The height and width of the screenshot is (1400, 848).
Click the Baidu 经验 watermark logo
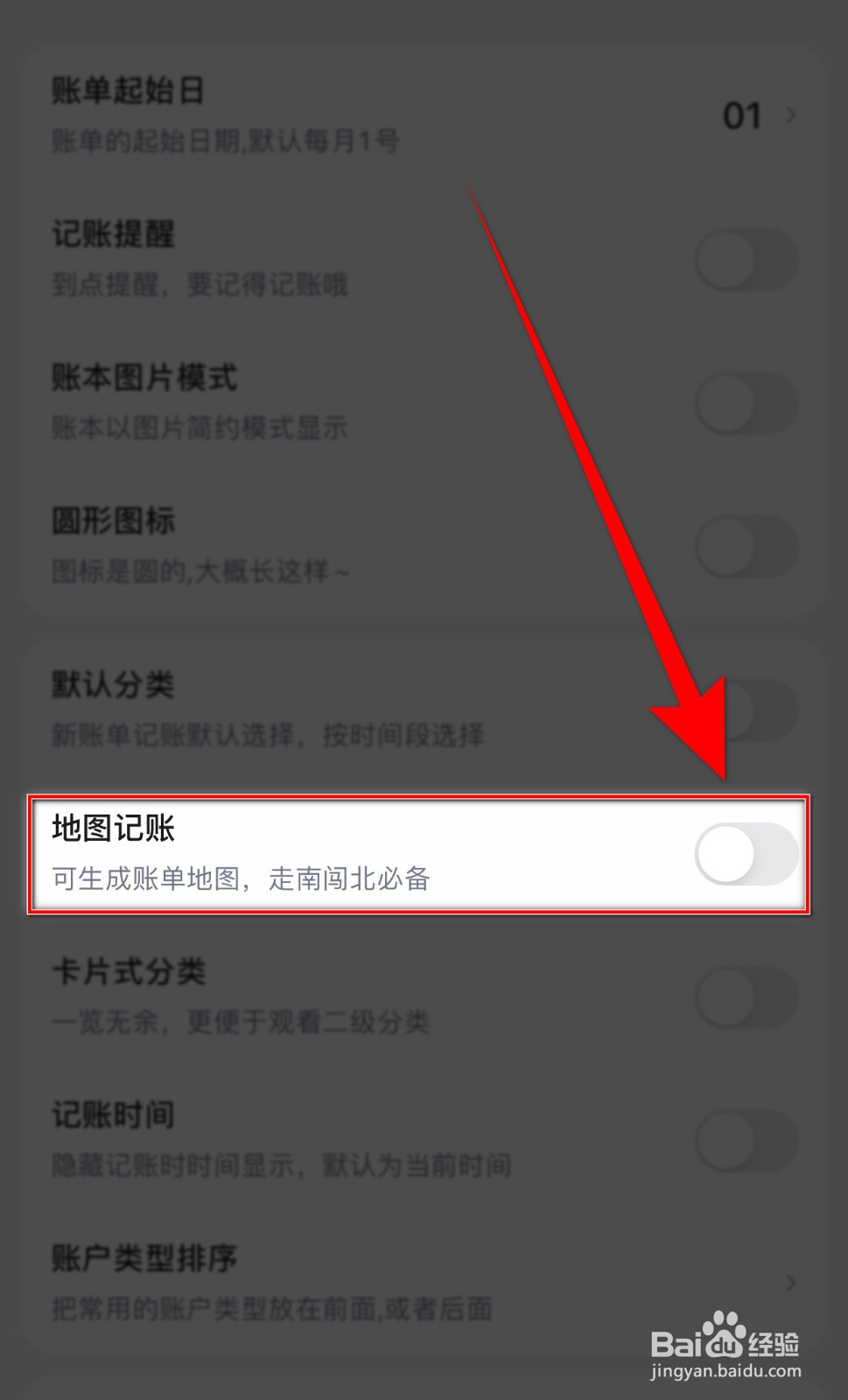point(725,1336)
